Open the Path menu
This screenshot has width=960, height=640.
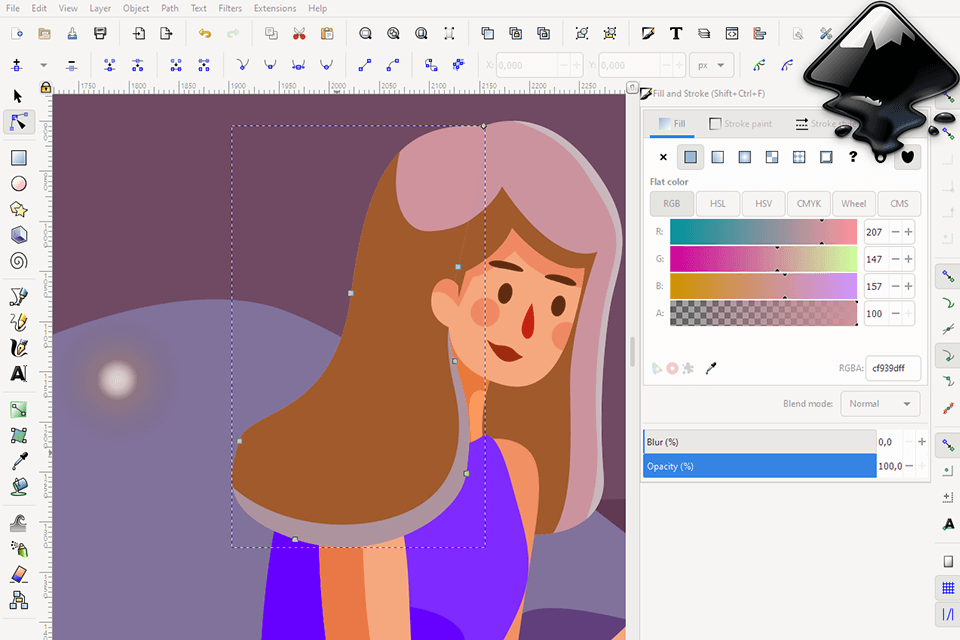pyautogui.click(x=170, y=8)
